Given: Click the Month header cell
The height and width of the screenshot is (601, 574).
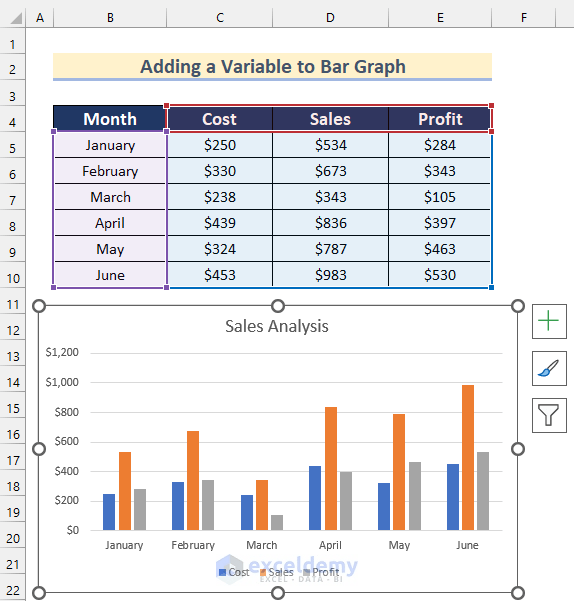Looking at the screenshot, I should [x=110, y=119].
